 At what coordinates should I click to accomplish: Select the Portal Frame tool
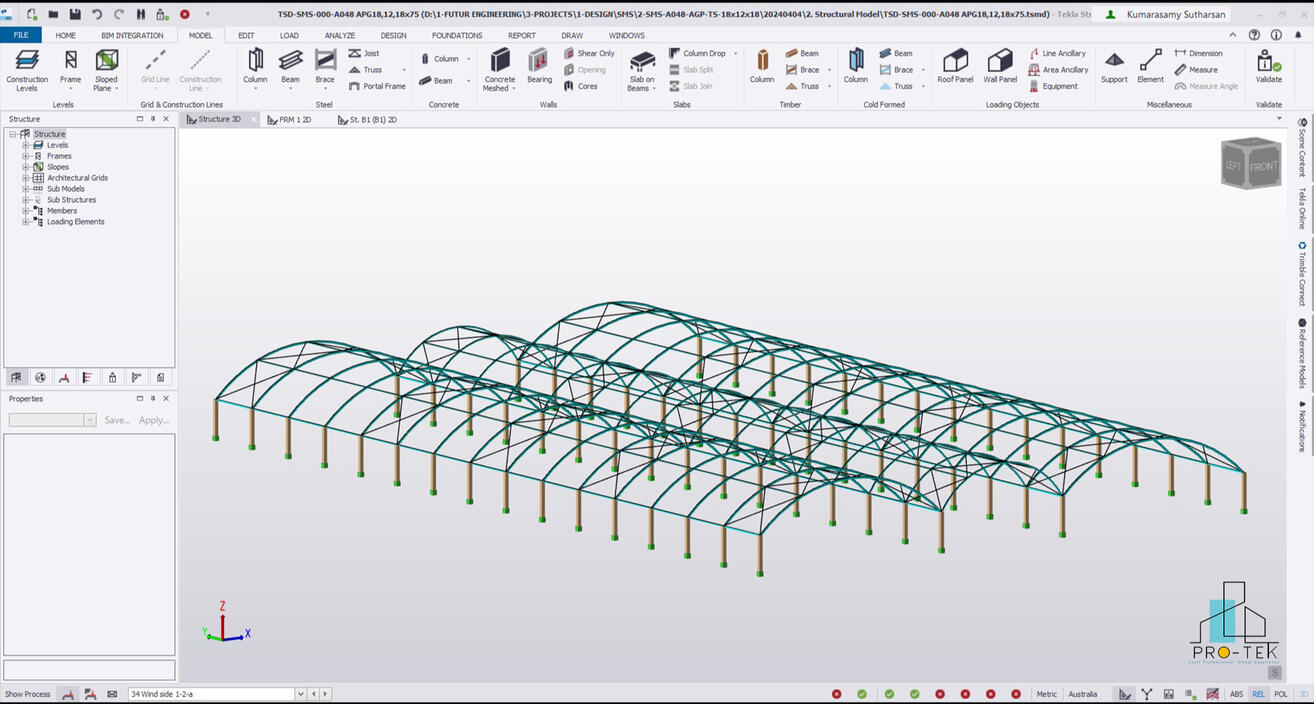377,86
